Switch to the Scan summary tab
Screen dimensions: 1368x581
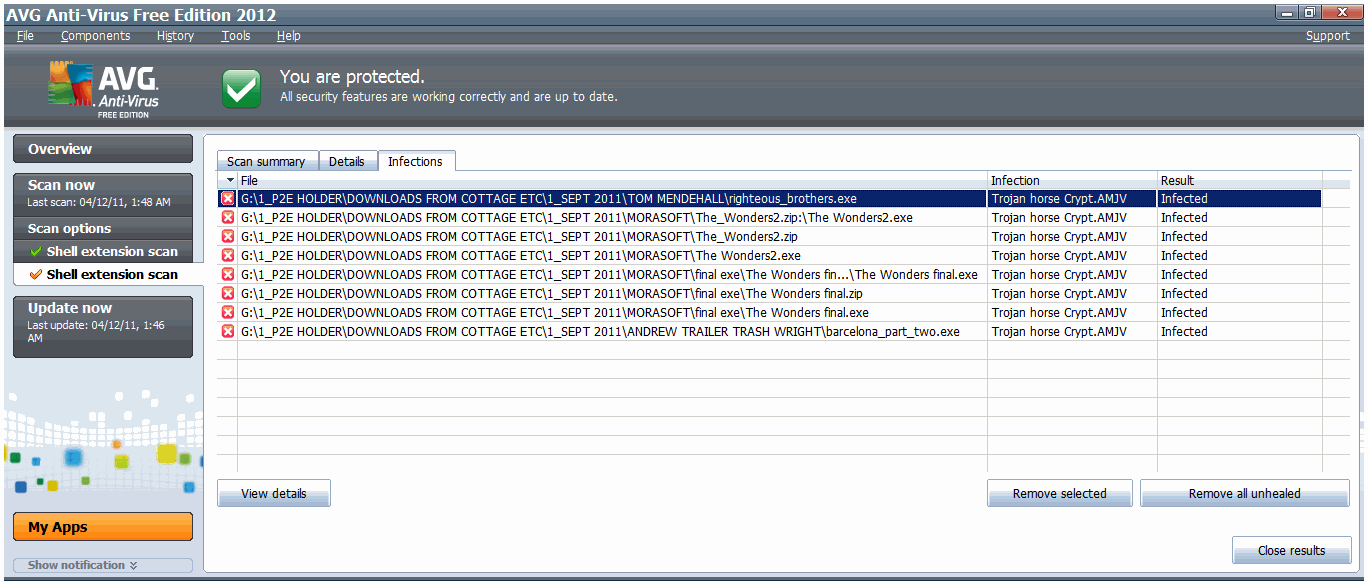coord(266,162)
